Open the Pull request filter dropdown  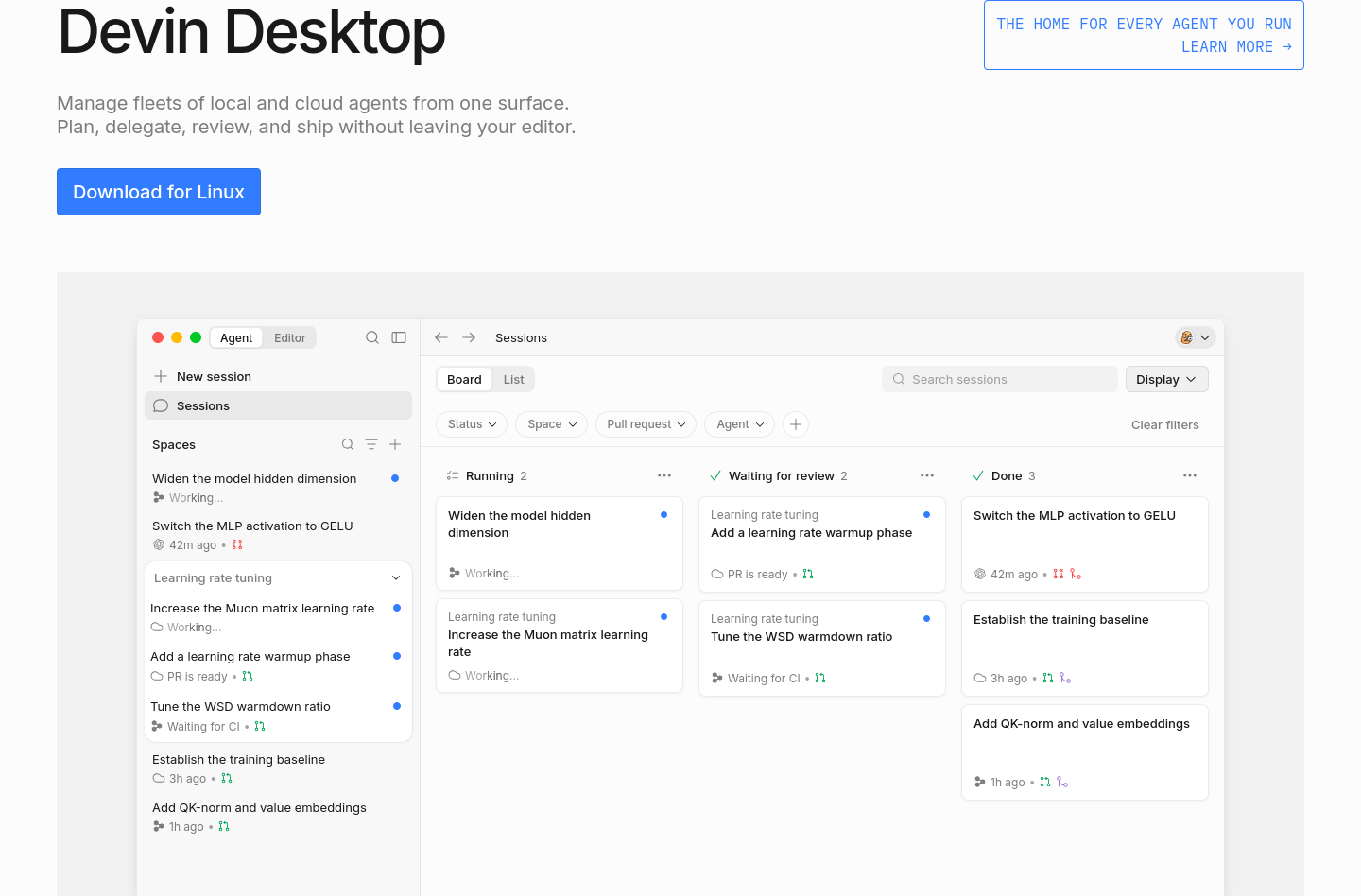click(646, 424)
